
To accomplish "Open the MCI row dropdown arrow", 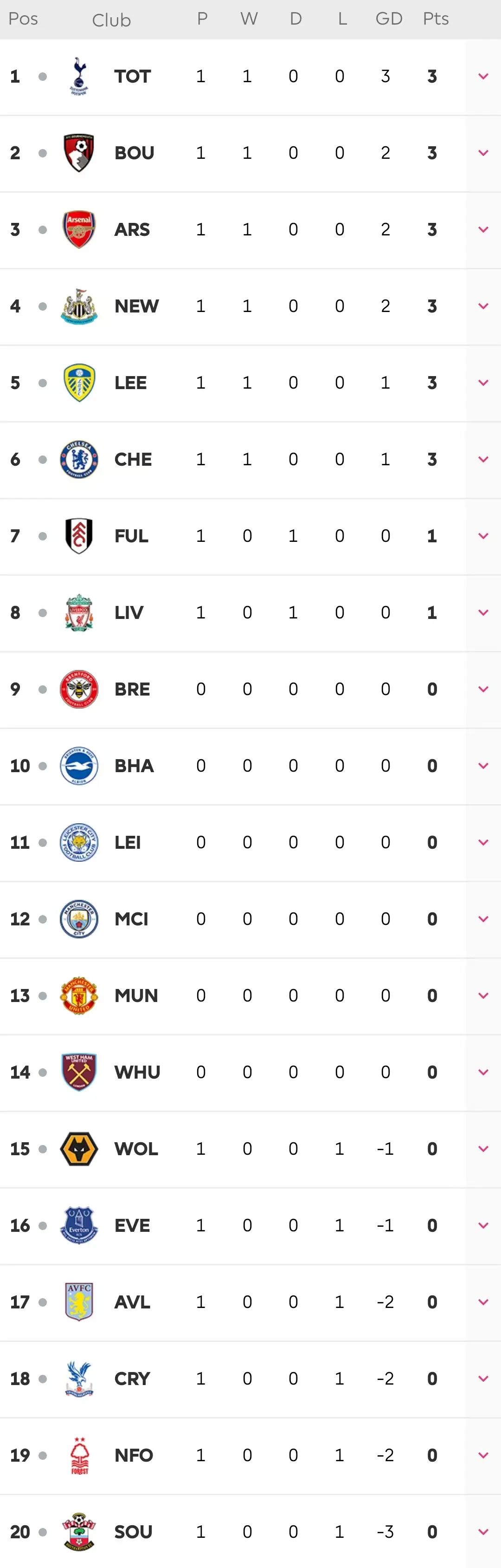I will pos(483,919).
